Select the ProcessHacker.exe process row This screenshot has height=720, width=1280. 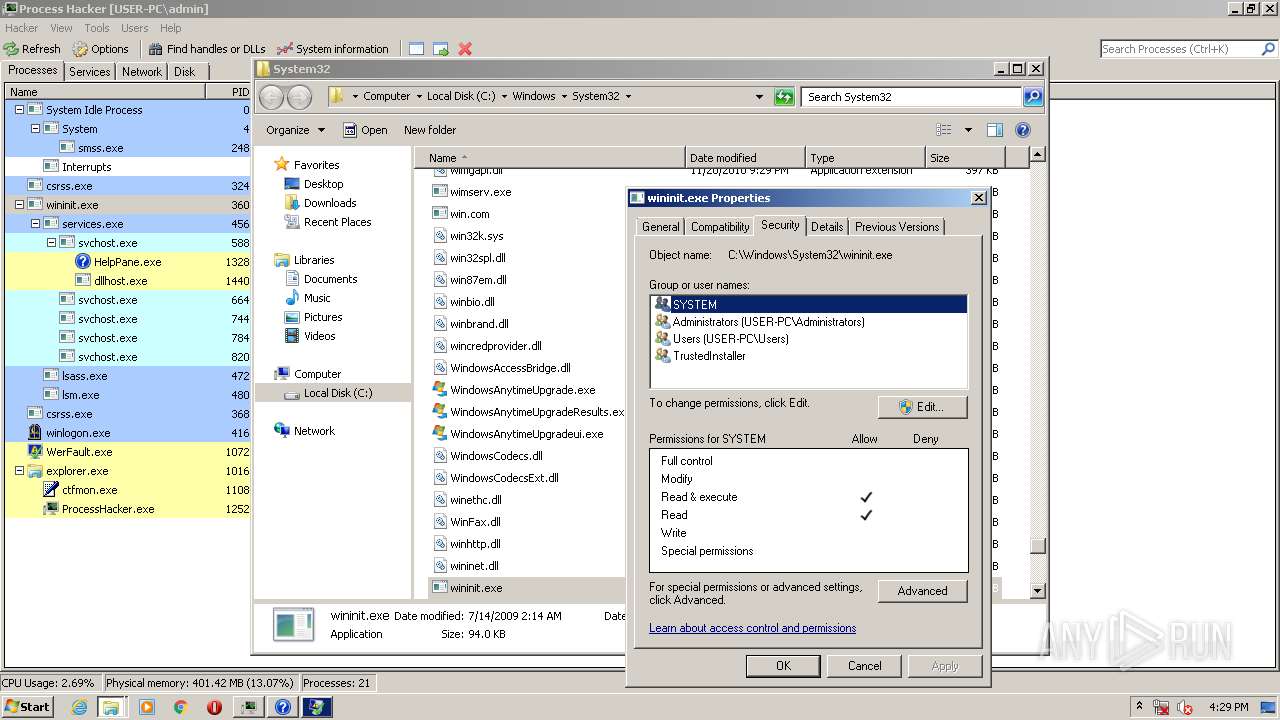point(128,509)
